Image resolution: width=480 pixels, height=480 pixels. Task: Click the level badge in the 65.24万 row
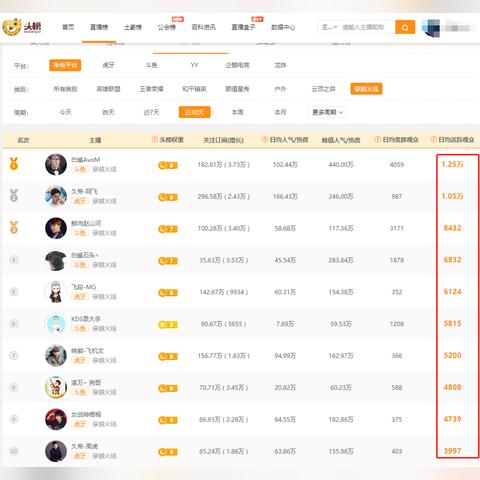[168, 452]
